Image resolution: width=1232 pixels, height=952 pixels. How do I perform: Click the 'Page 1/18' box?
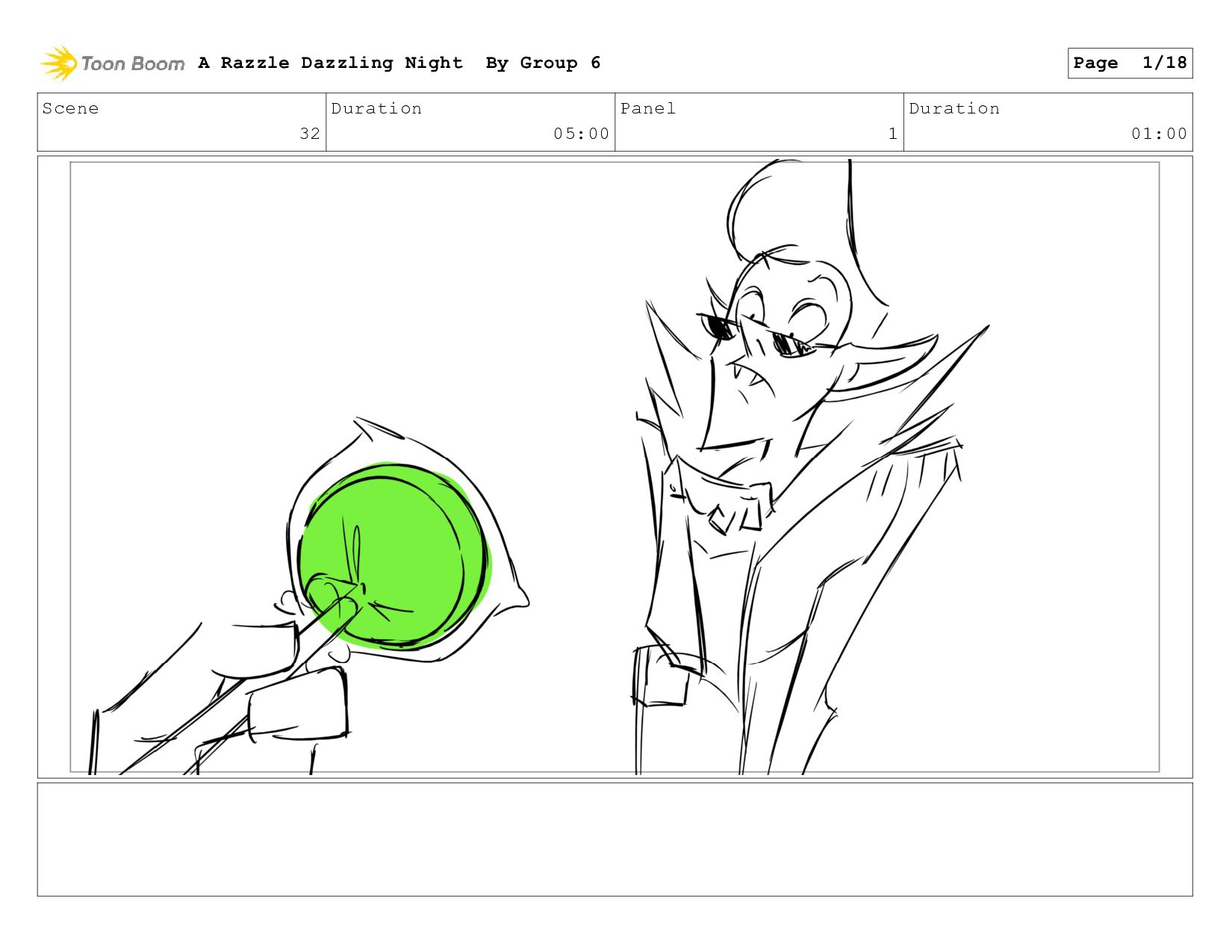click(x=1130, y=63)
